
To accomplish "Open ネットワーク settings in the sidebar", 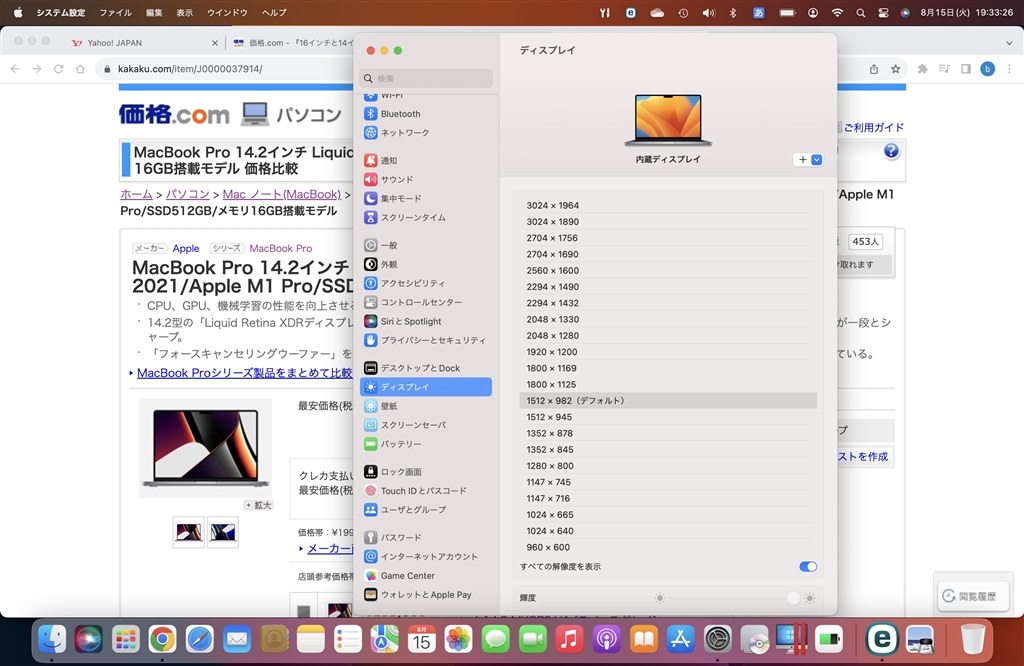I will (x=426, y=133).
